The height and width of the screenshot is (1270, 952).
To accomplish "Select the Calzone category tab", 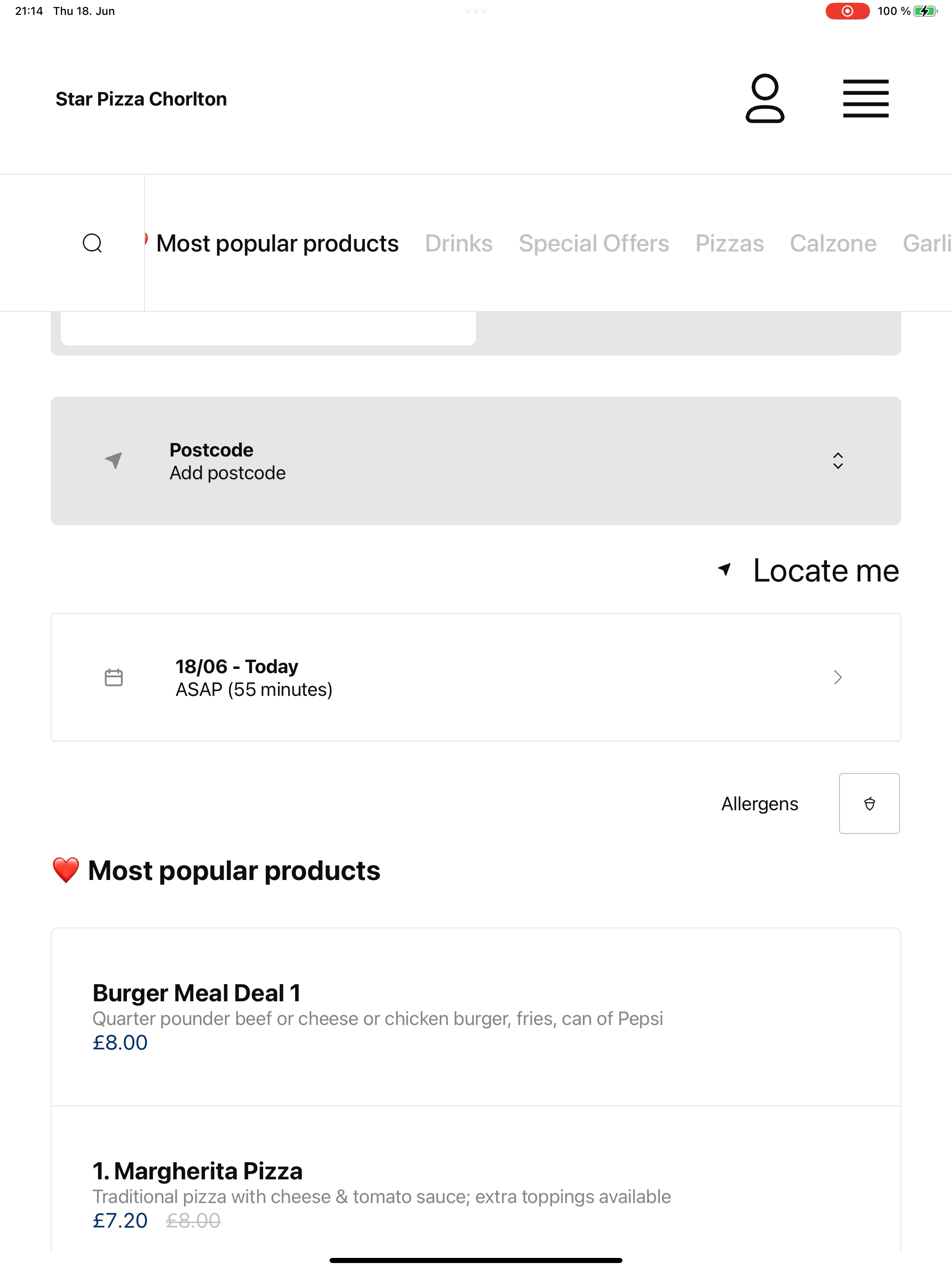I will tap(833, 244).
